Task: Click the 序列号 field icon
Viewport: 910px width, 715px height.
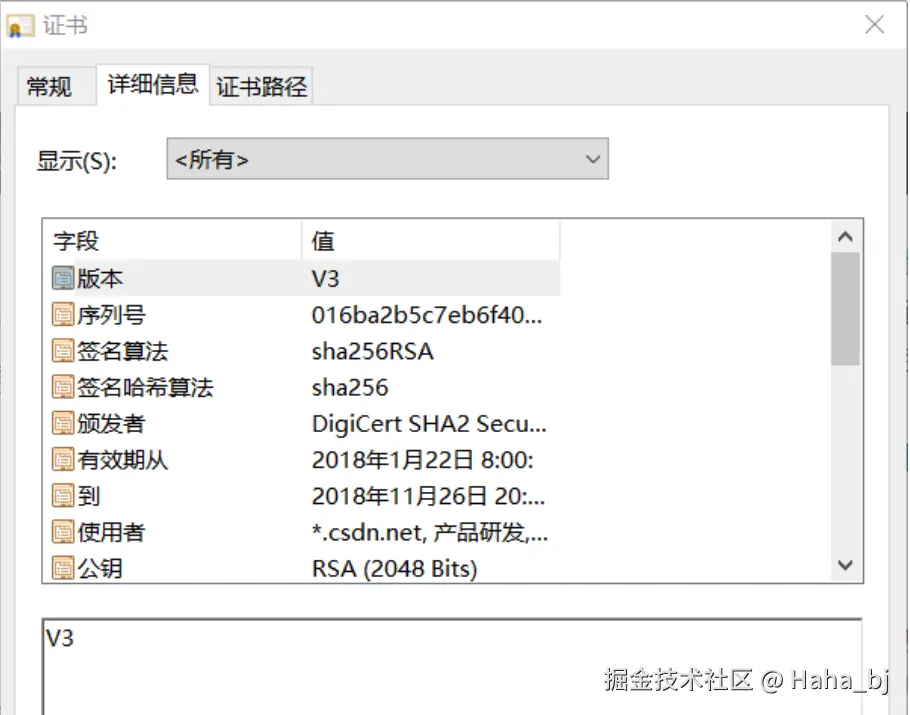Action: click(62, 315)
